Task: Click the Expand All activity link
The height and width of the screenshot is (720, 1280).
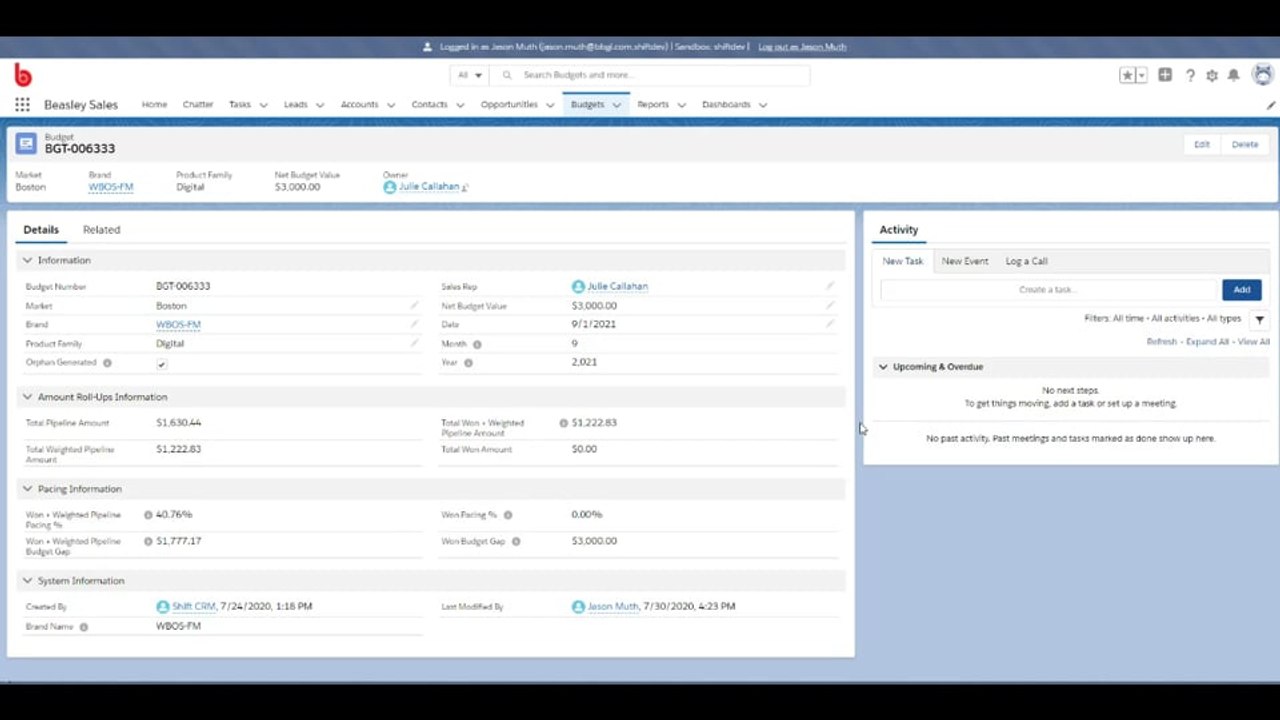Action: pos(1207,342)
